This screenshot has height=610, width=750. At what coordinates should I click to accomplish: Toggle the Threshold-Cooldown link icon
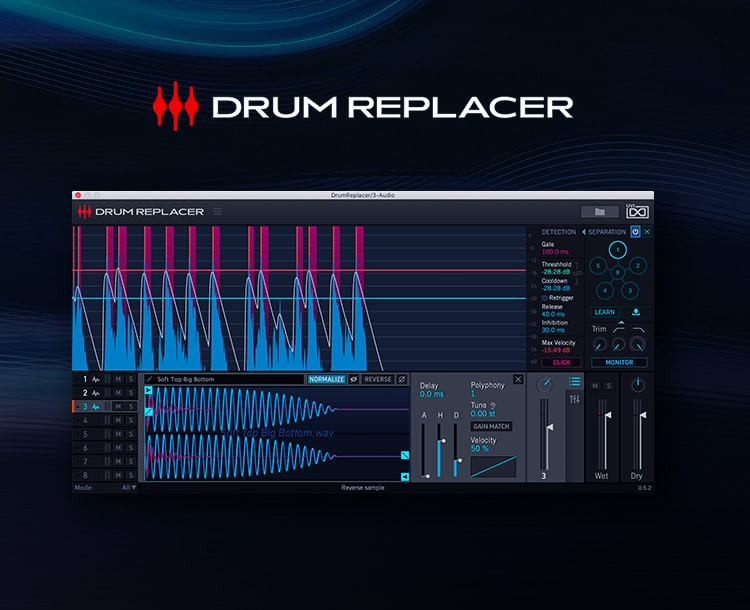pos(578,273)
